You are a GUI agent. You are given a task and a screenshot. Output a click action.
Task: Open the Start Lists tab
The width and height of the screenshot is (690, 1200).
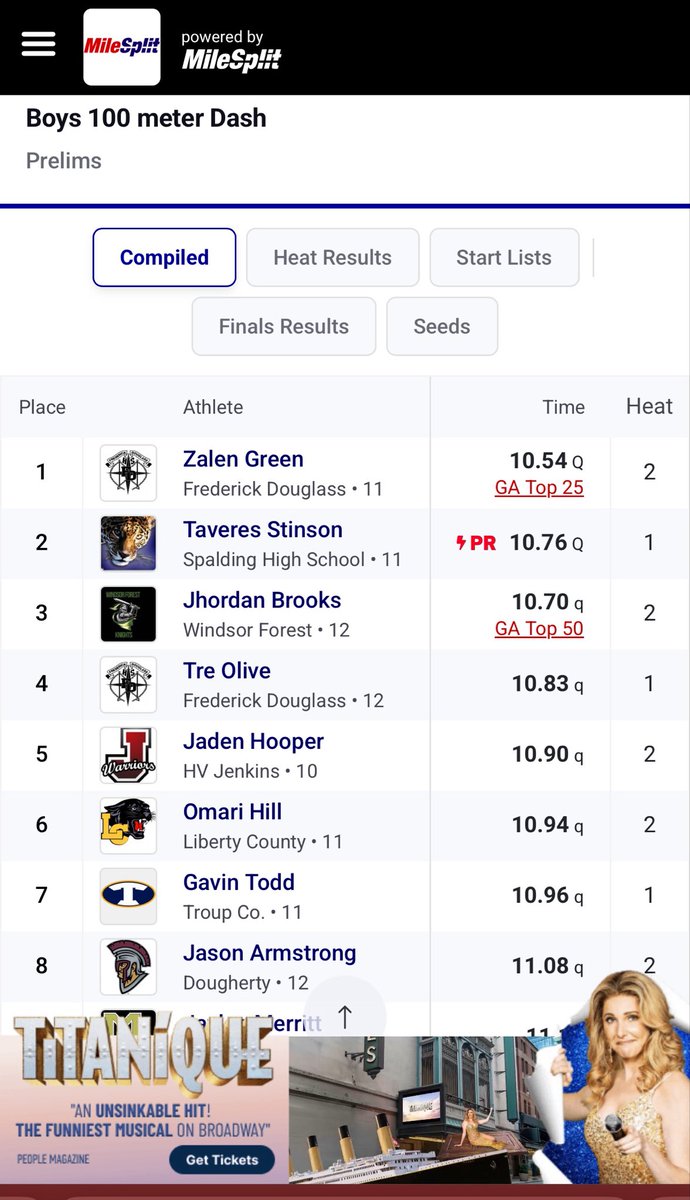[x=504, y=258]
